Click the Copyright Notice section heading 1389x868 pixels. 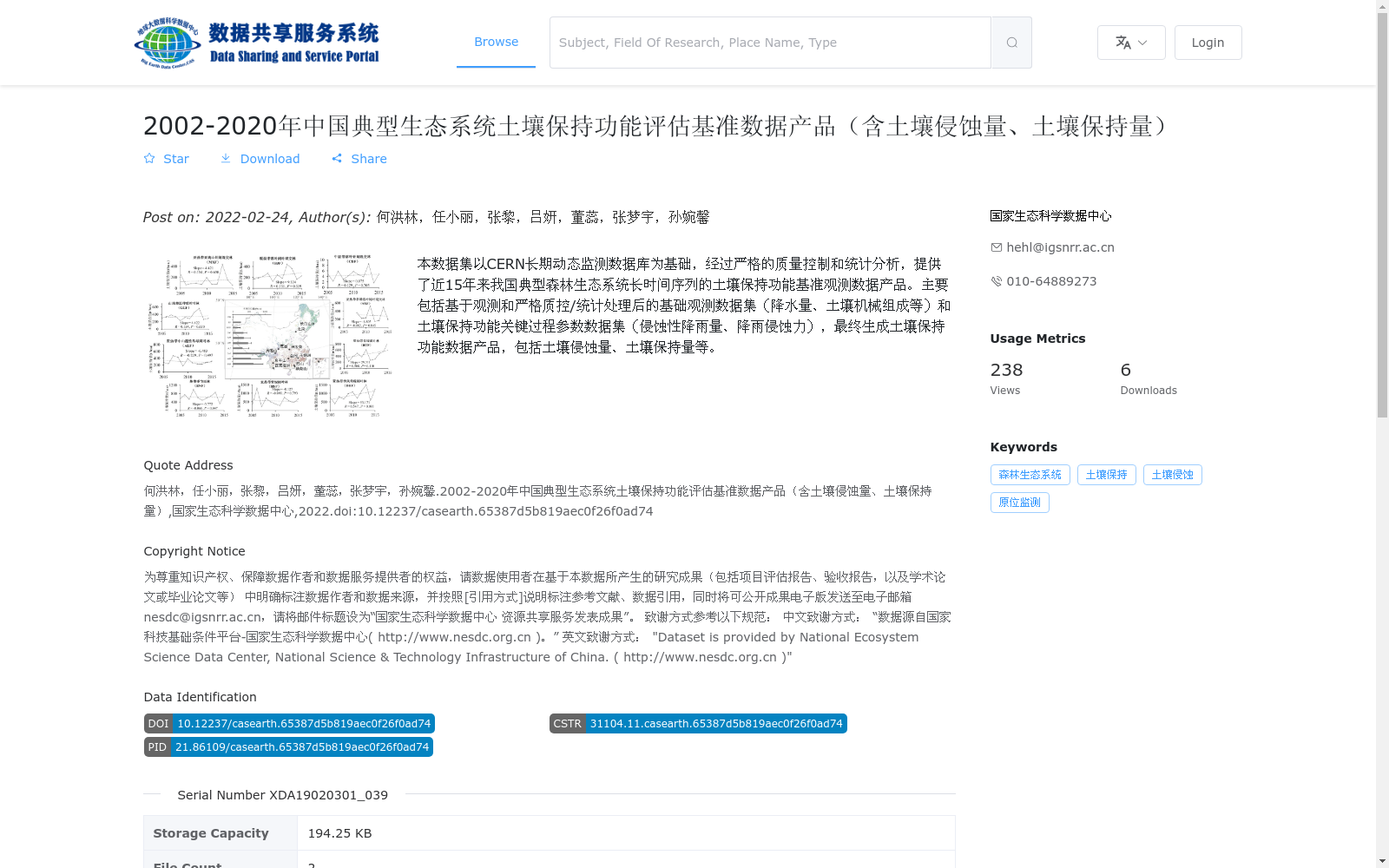point(194,551)
